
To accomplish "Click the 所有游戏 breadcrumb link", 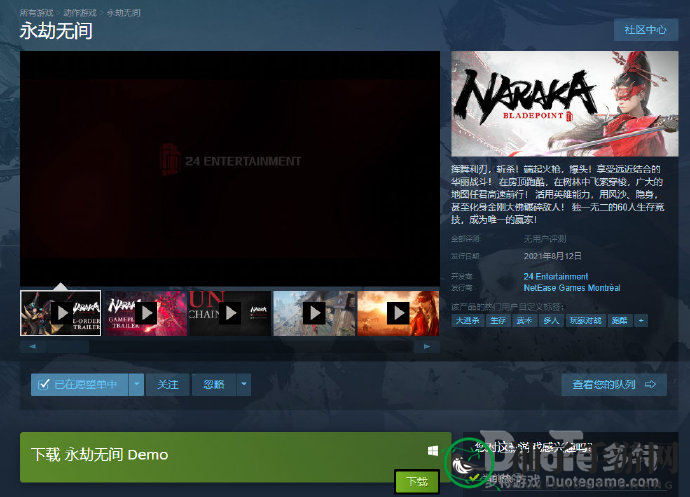I will tap(36, 13).
